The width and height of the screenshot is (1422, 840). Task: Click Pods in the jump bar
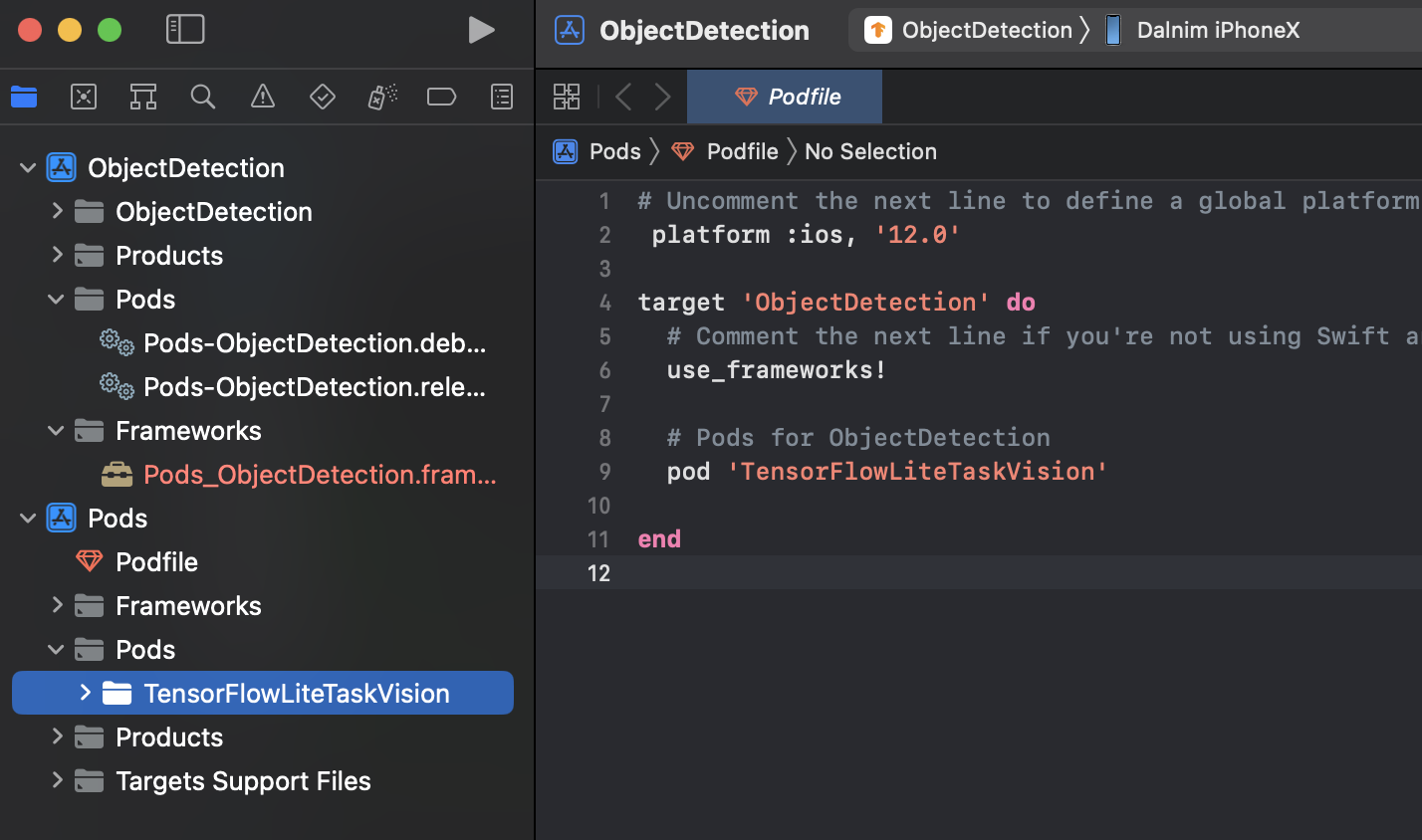coord(615,151)
